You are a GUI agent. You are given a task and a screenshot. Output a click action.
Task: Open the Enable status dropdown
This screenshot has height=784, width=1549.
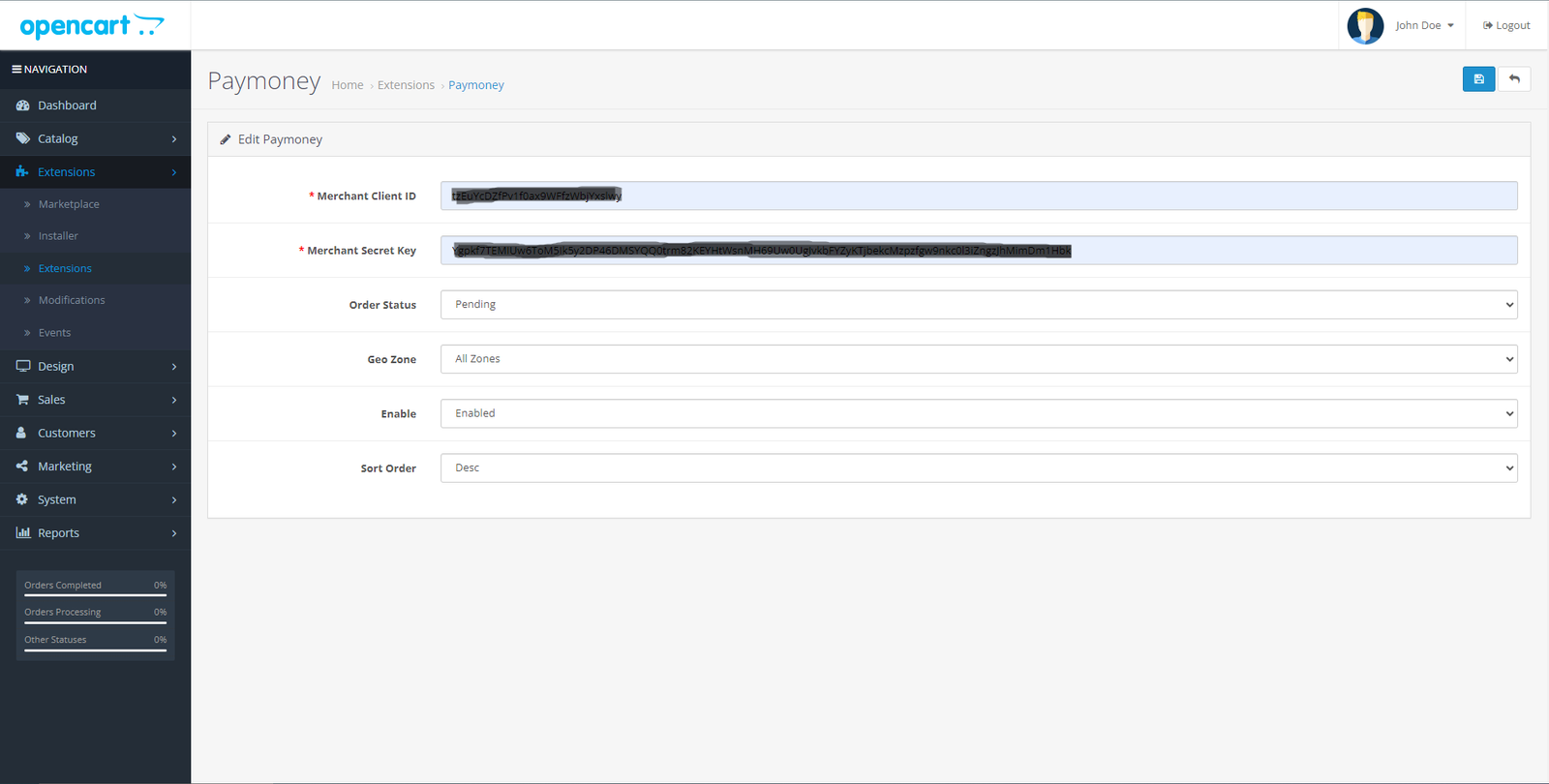point(978,413)
